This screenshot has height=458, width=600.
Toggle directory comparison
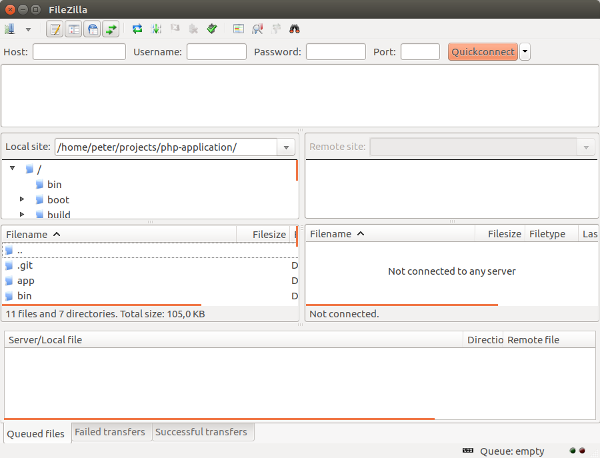(257, 29)
